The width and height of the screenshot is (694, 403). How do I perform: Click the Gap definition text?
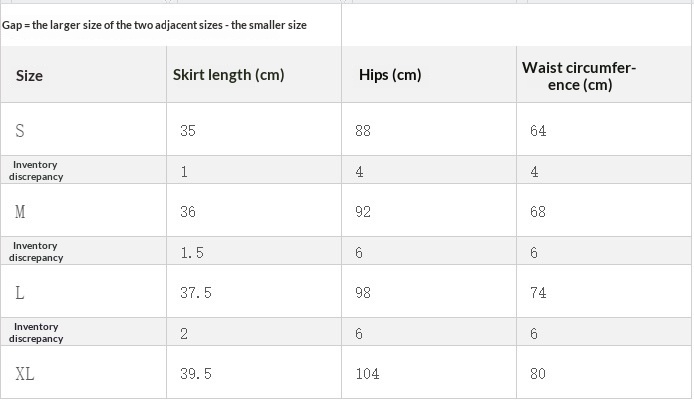pos(154,25)
